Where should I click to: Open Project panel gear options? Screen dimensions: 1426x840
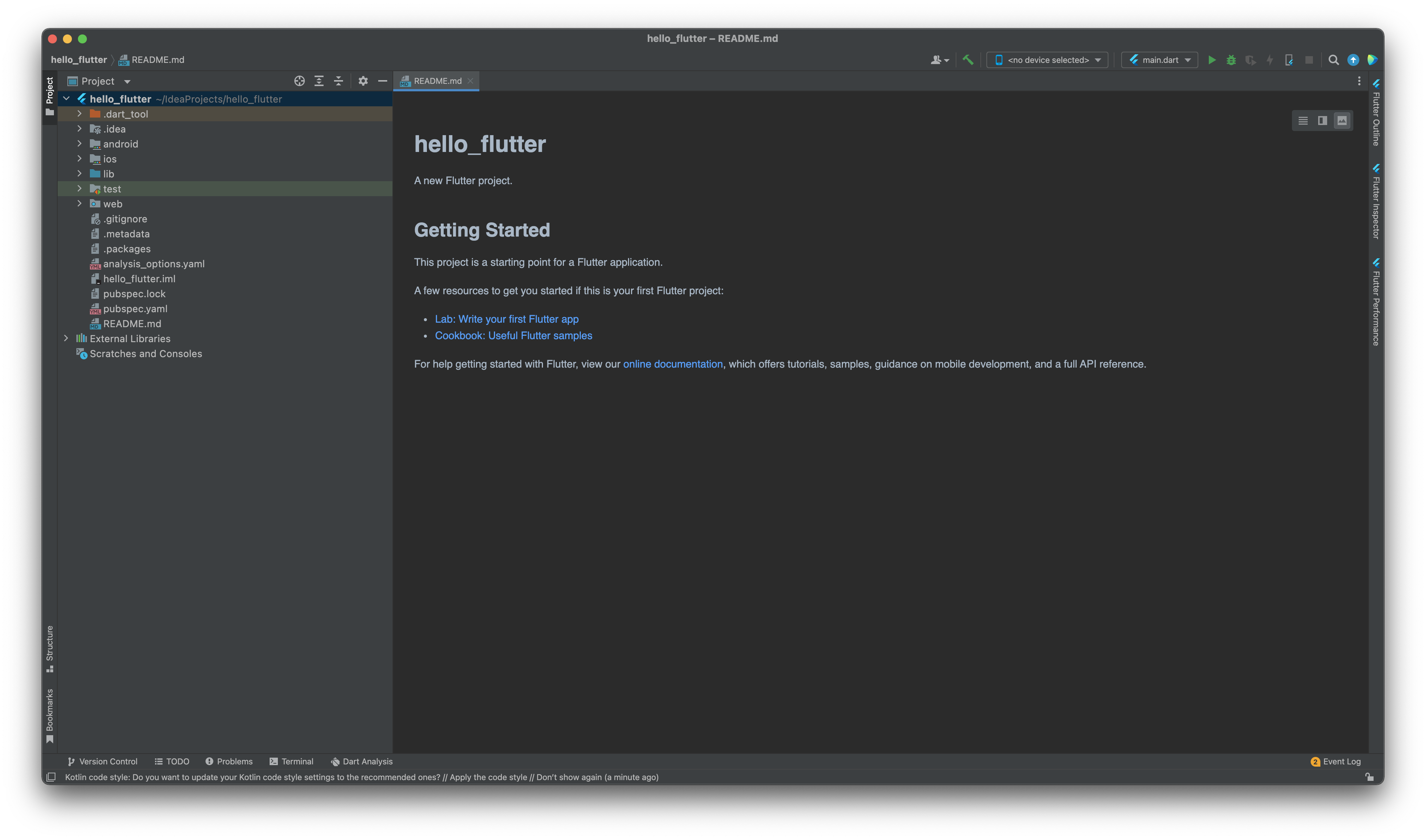(x=363, y=81)
